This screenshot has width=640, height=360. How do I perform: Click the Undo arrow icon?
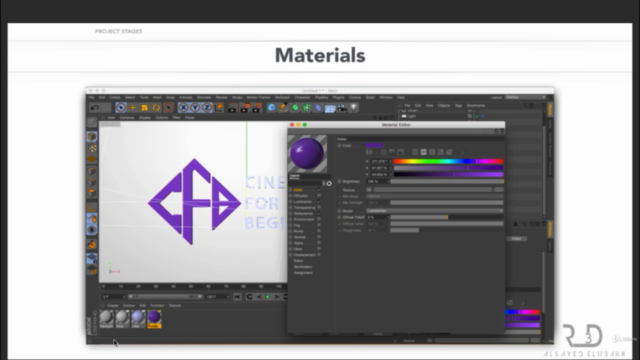(x=95, y=108)
